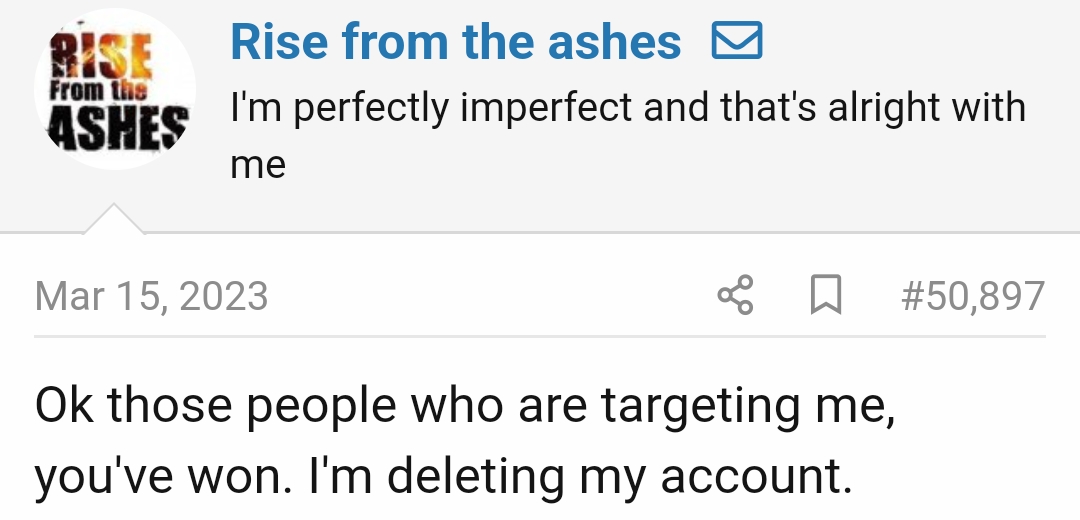Click the trailing 'me' of the user tagline
This screenshot has height=520, width=1080.
258,164
